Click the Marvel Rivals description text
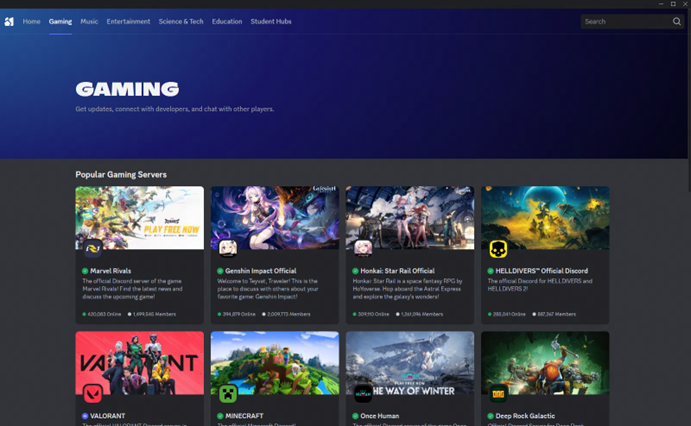 click(x=132, y=289)
